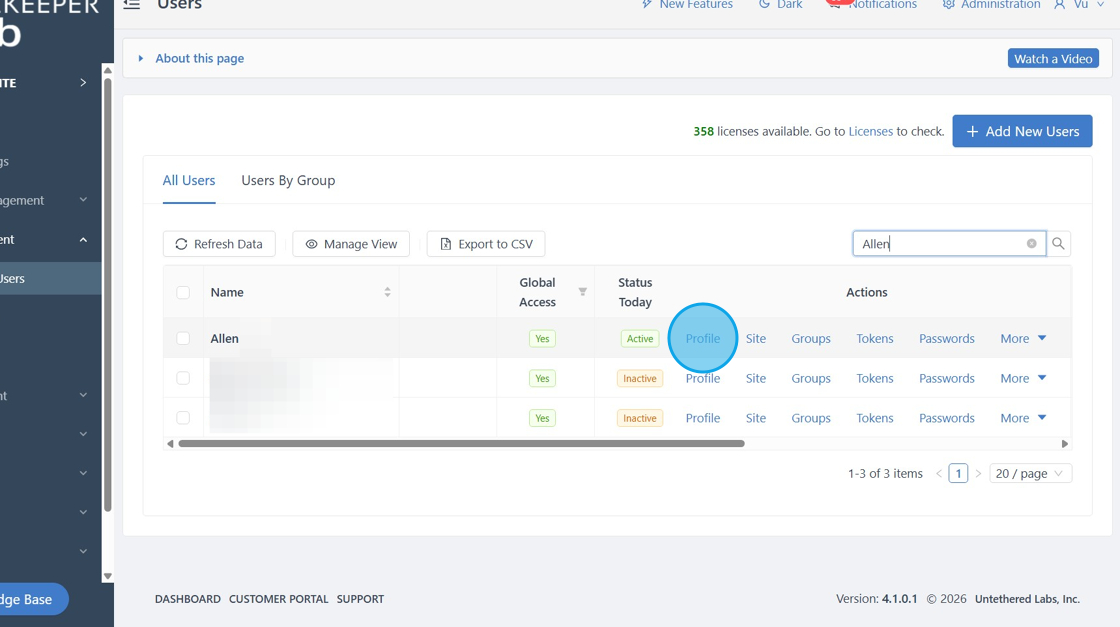Open the 20 / page size dropdown
This screenshot has height=627, width=1120.
pyautogui.click(x=1030, y=473)
